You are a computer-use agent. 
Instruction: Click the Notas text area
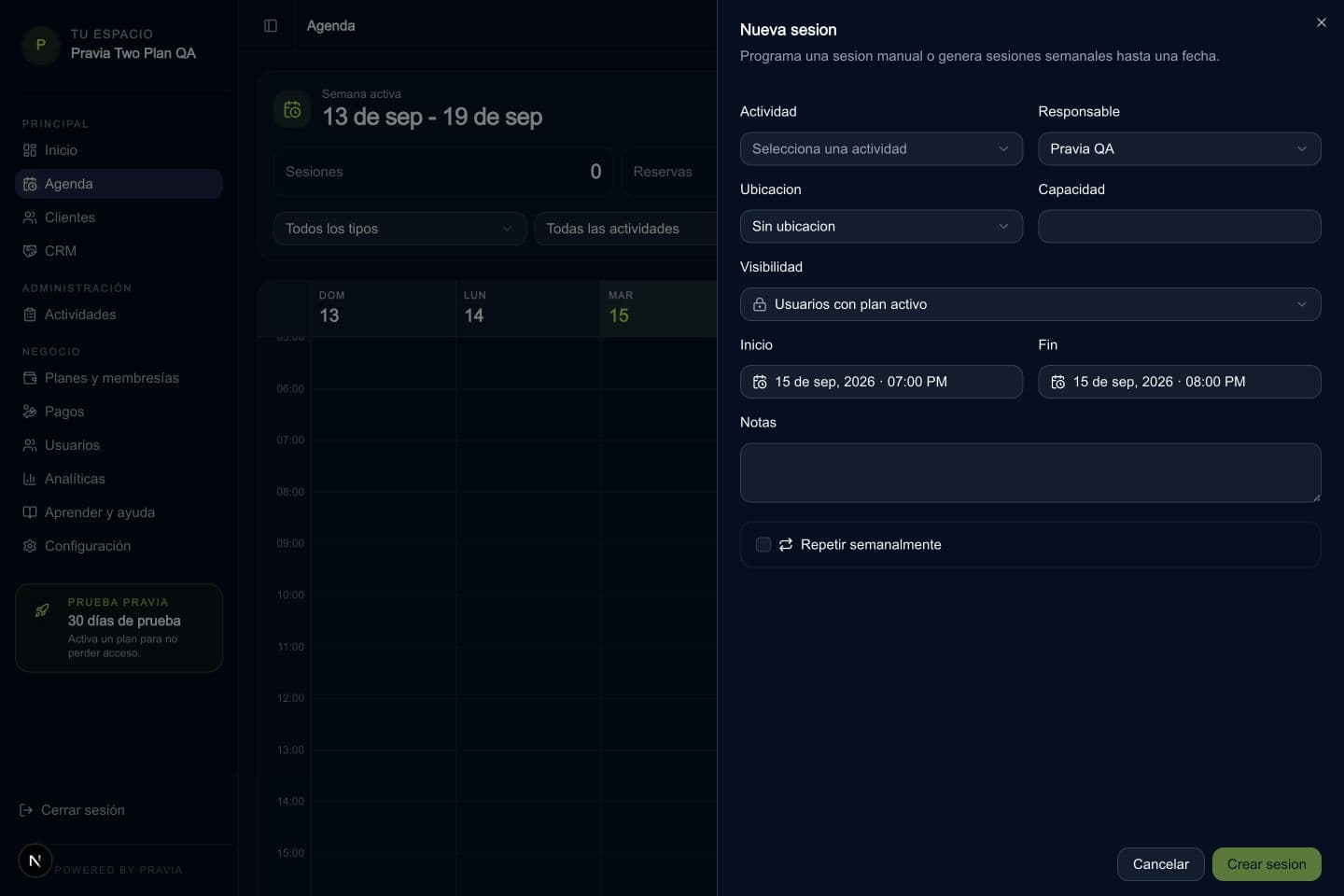coord(1030,472)
